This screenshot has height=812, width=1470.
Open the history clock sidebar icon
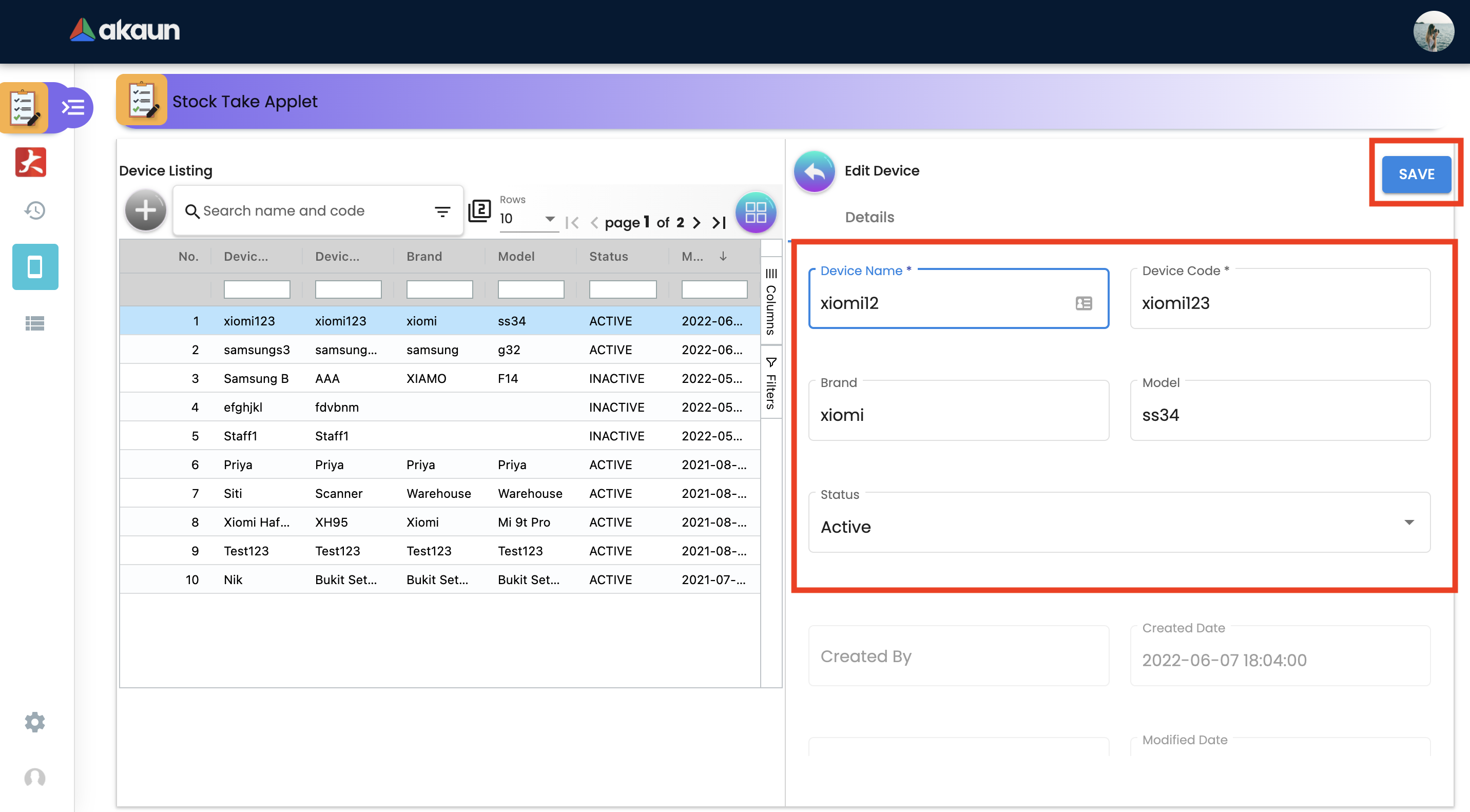[35, 210]
